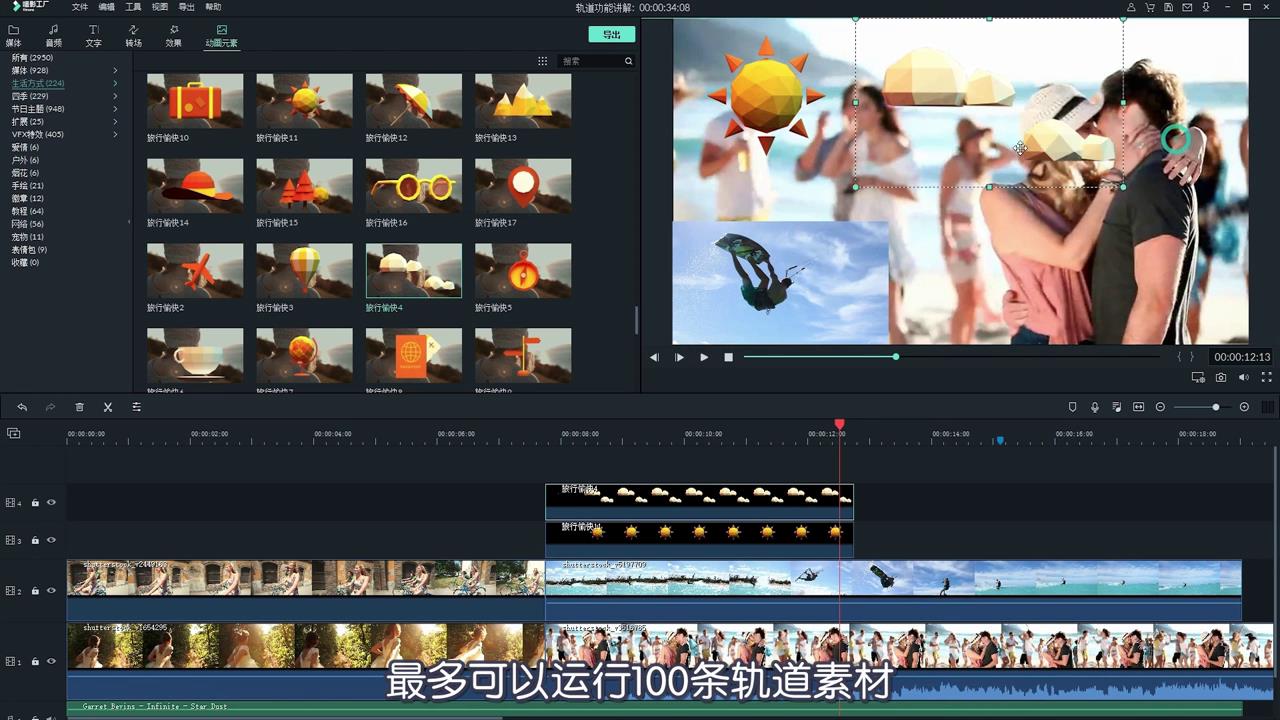The image size is (1280, 720).
Task: Switch thumbnails to grid view icon
Action: coord(542,61)
